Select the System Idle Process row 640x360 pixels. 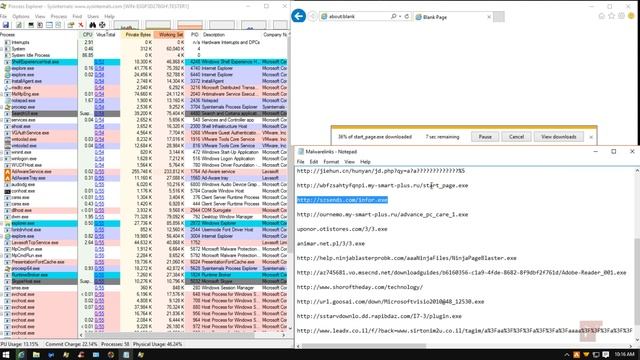click(x=143, y=55)
